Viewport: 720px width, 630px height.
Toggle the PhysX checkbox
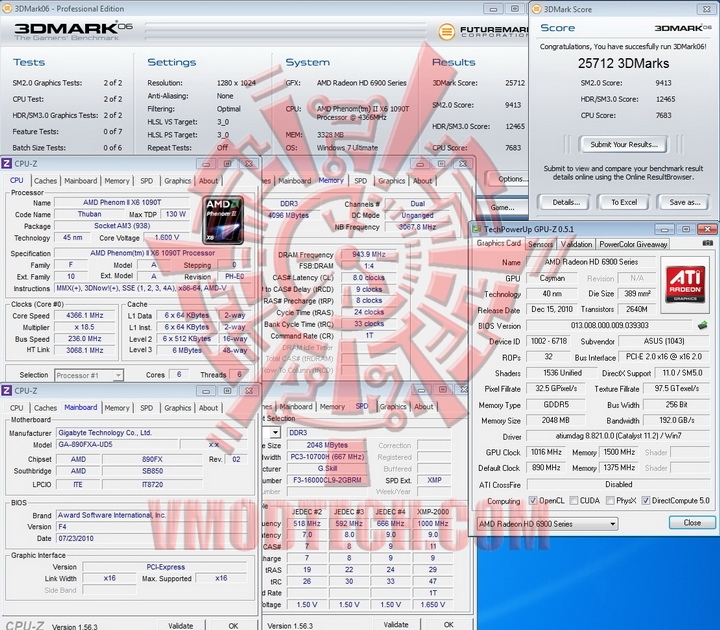click(x=610, y=501)
